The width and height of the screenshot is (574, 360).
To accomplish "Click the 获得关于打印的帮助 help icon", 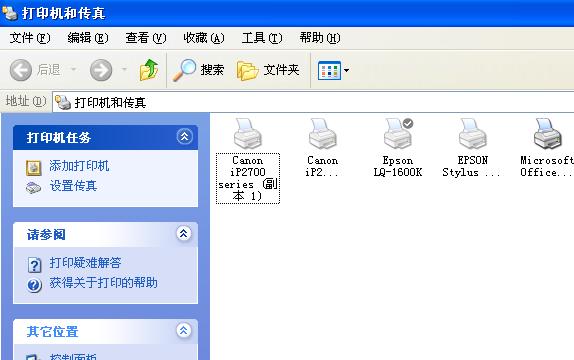I will coord(34,285).
